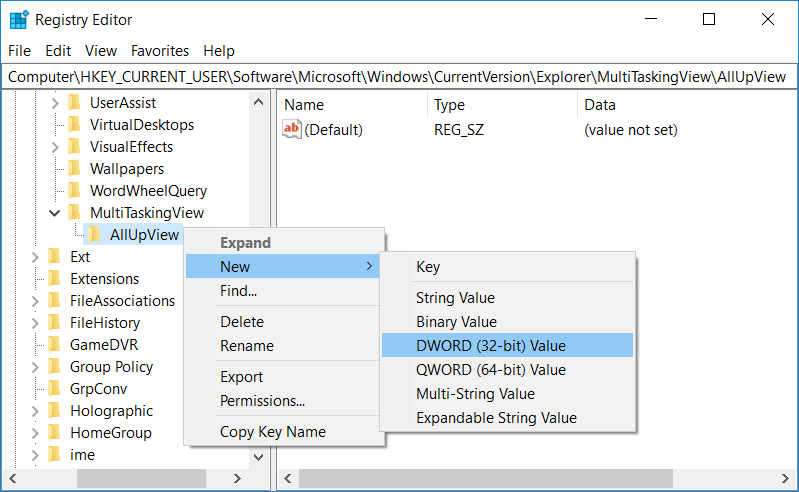Click the (Default) string value icon
Viewport: 799px width, 492px height.
tap(292, 129)
